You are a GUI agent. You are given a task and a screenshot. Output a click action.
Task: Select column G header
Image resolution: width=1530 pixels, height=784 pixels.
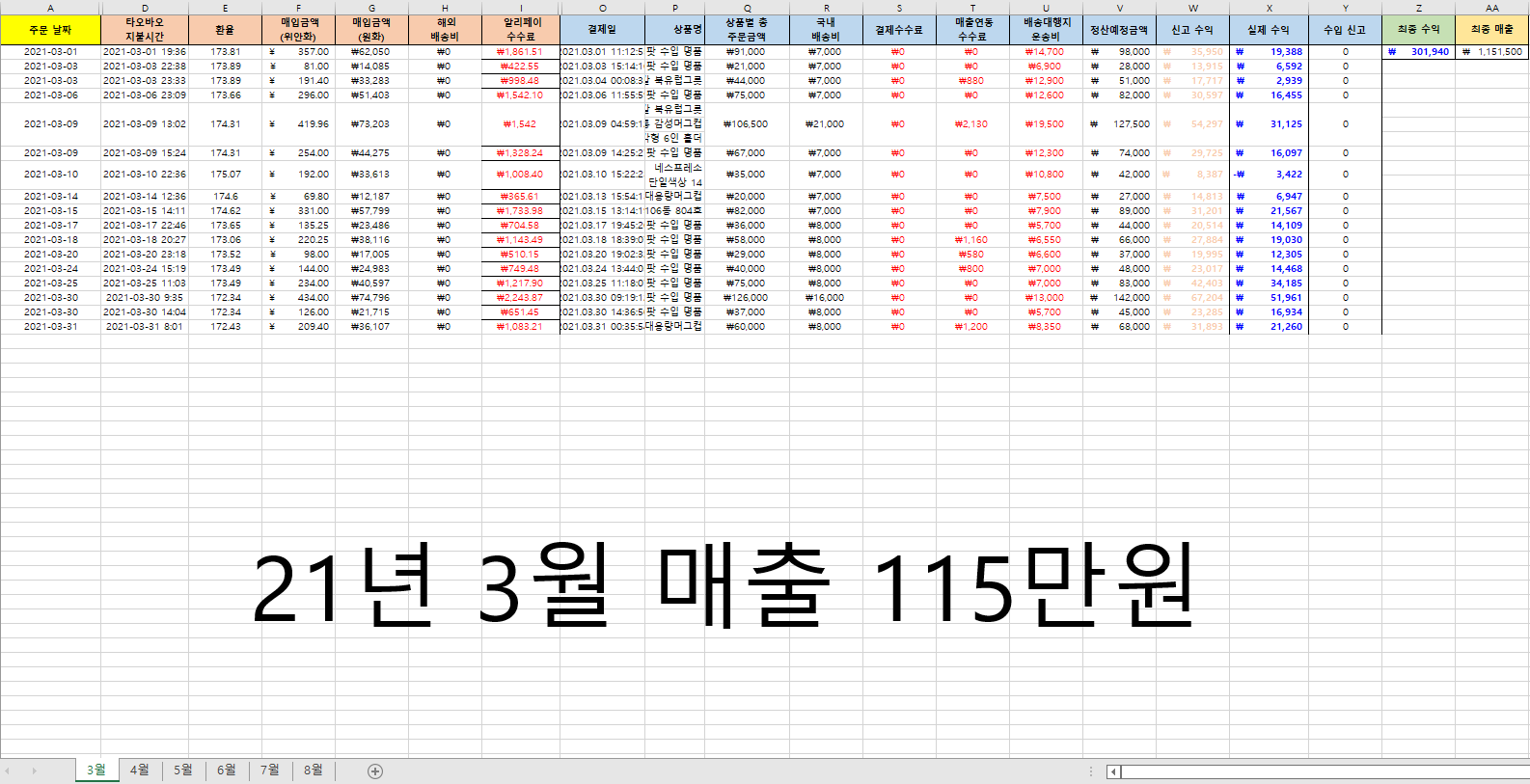(x=371, y=8)
